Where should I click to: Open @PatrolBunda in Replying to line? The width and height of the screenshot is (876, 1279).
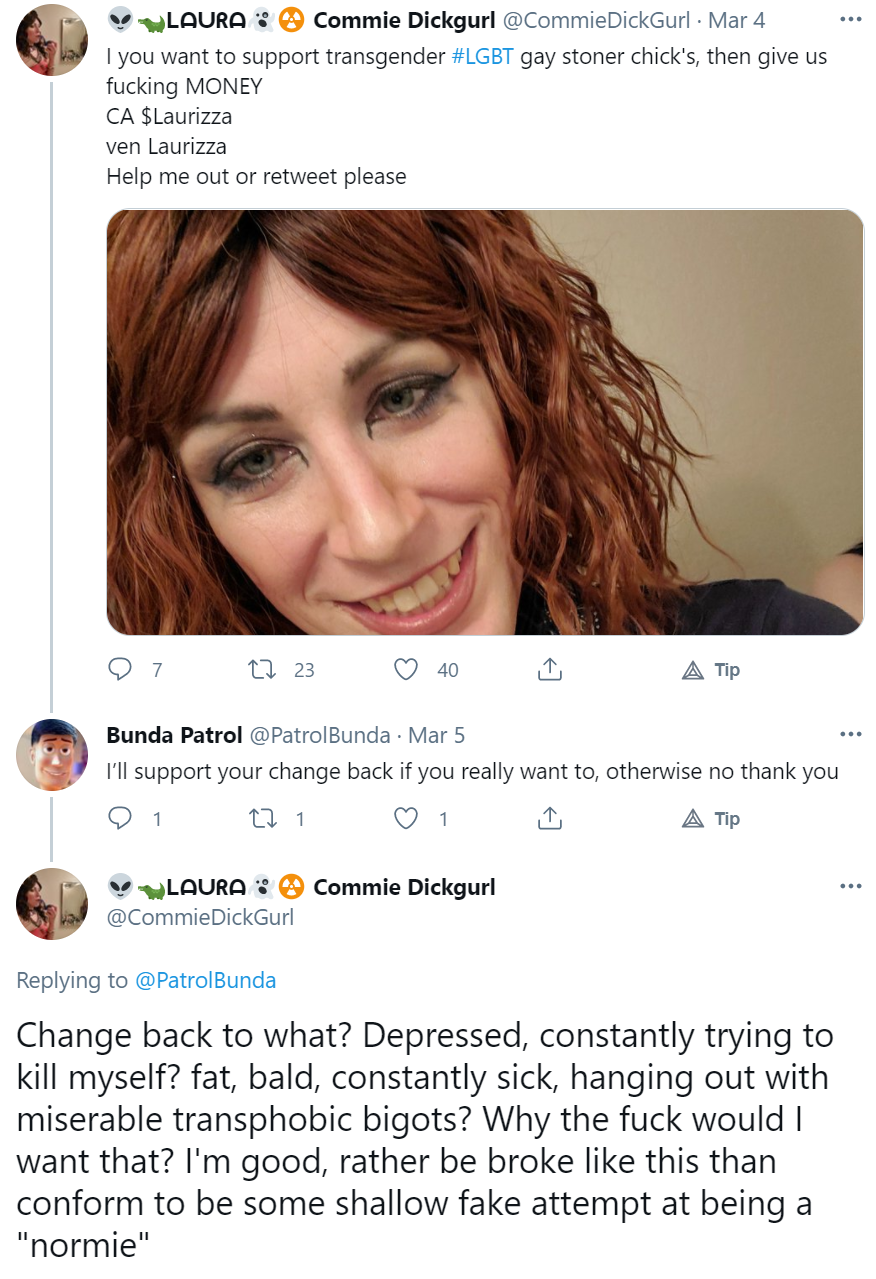[205, 980]
